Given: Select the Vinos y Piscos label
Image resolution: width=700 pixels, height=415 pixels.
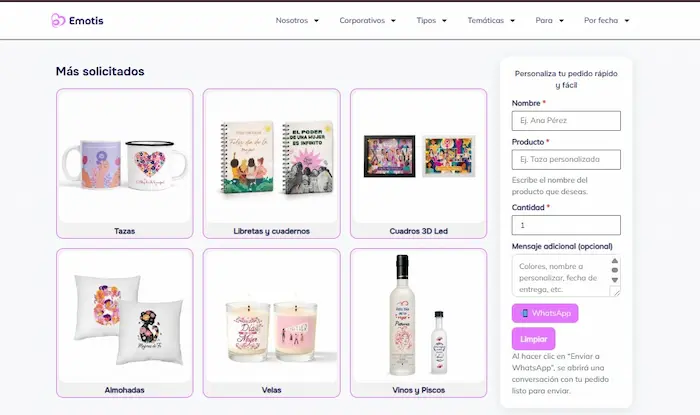Looking at the screenshot, I should coord(419,390).
